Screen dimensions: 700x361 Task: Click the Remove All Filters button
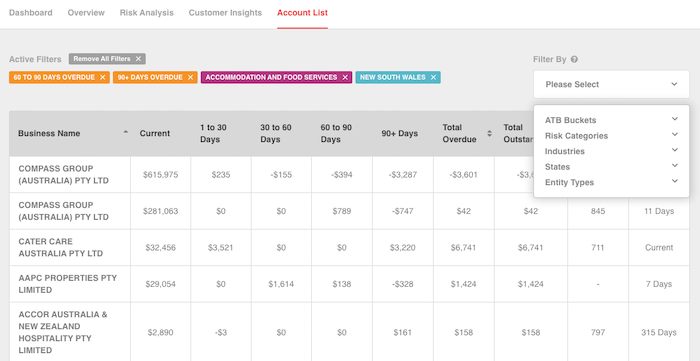[107, 59]
